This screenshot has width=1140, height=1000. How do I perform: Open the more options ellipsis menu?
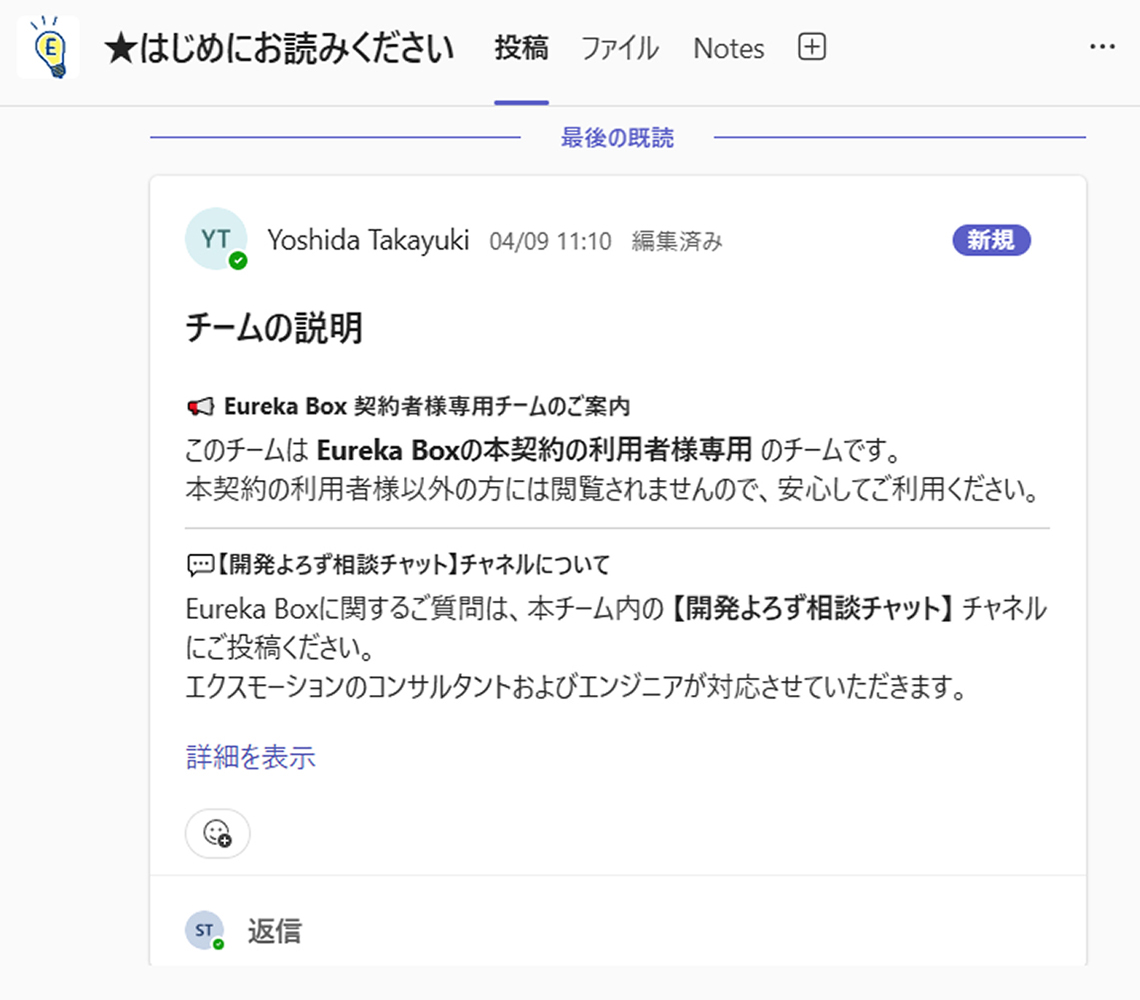point(1102,47)
